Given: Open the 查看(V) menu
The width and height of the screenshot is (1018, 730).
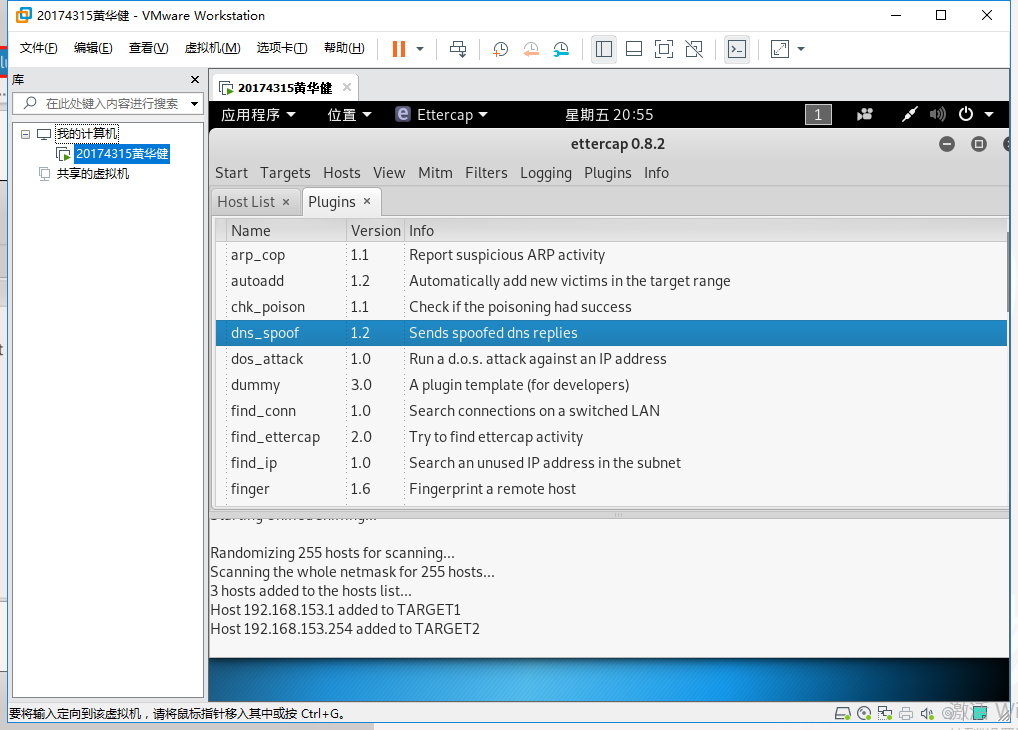Looking at the screenshot, I should pyautogui.click(x=148, y=48).
